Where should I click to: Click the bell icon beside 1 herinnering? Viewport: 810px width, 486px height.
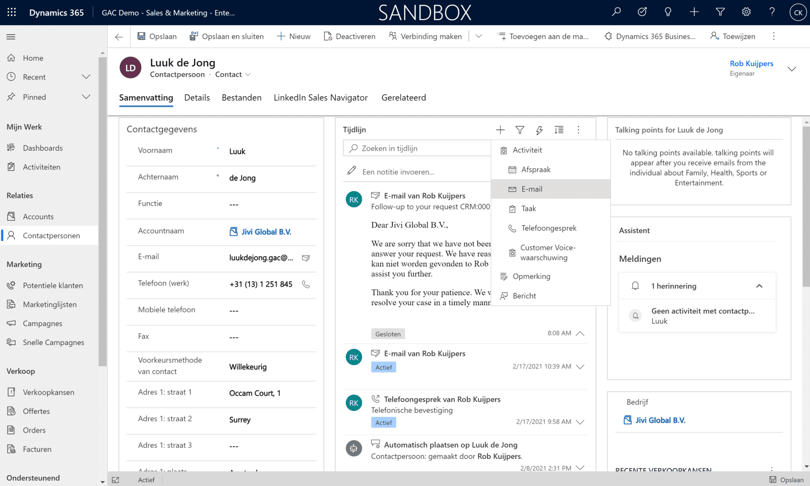[635, 286]
